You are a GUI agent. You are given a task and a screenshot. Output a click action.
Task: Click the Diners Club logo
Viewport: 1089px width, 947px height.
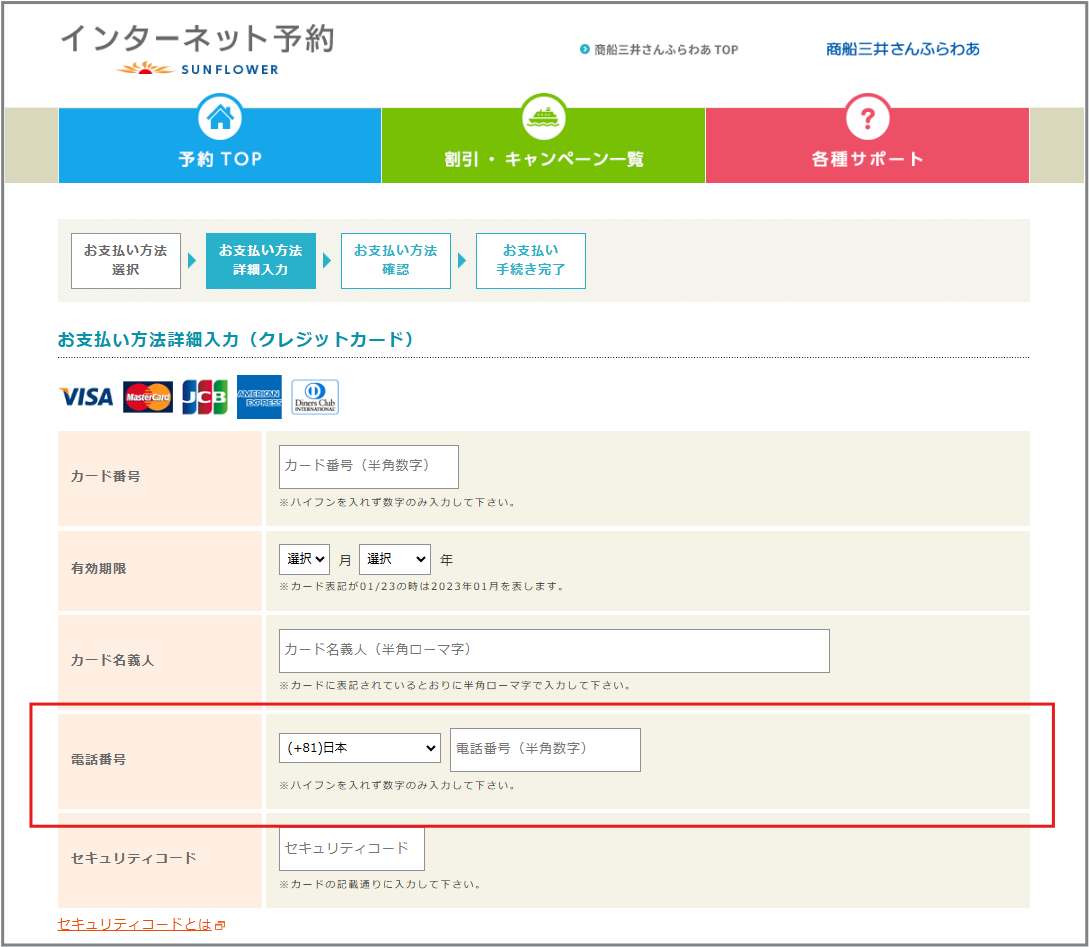tap(315, 397)
